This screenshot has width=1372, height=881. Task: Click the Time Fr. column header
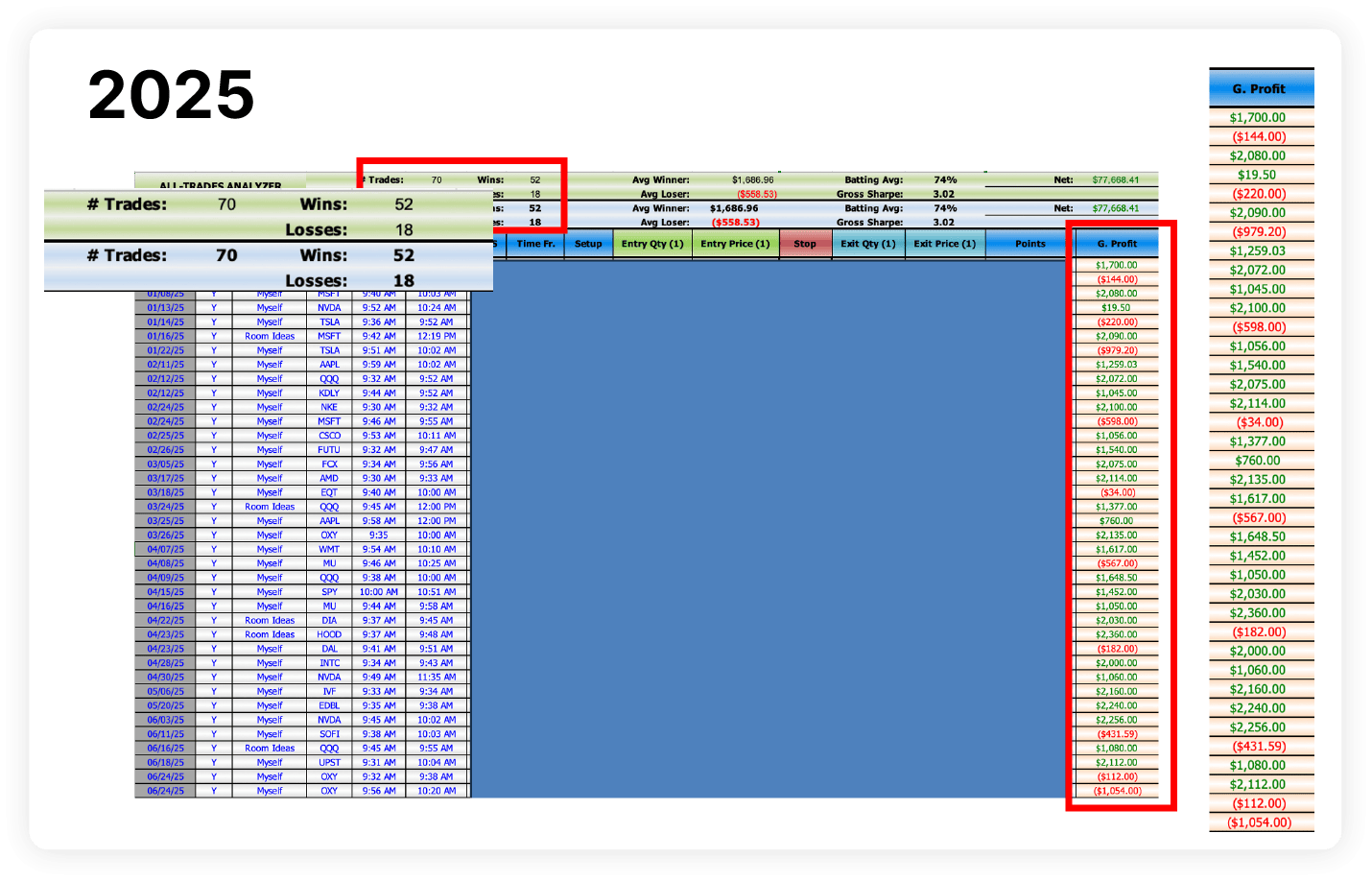(535, 244)
